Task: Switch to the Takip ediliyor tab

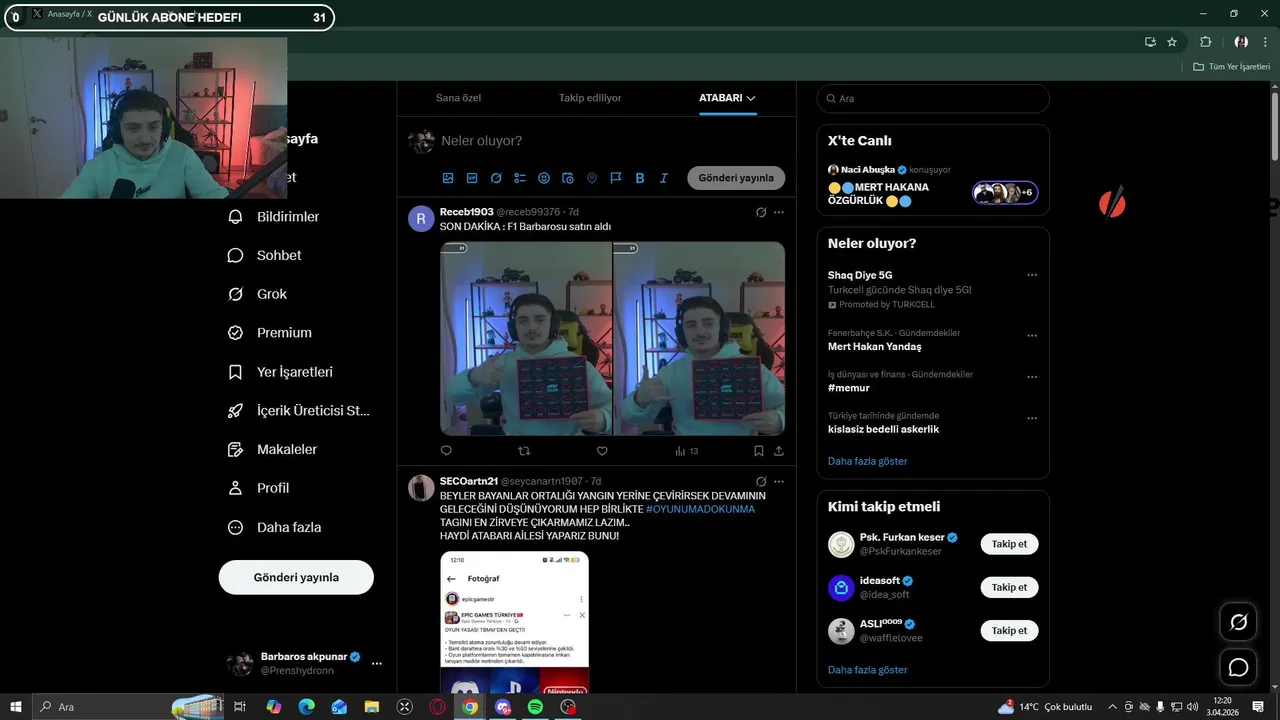Action: [x=590, y=98]
